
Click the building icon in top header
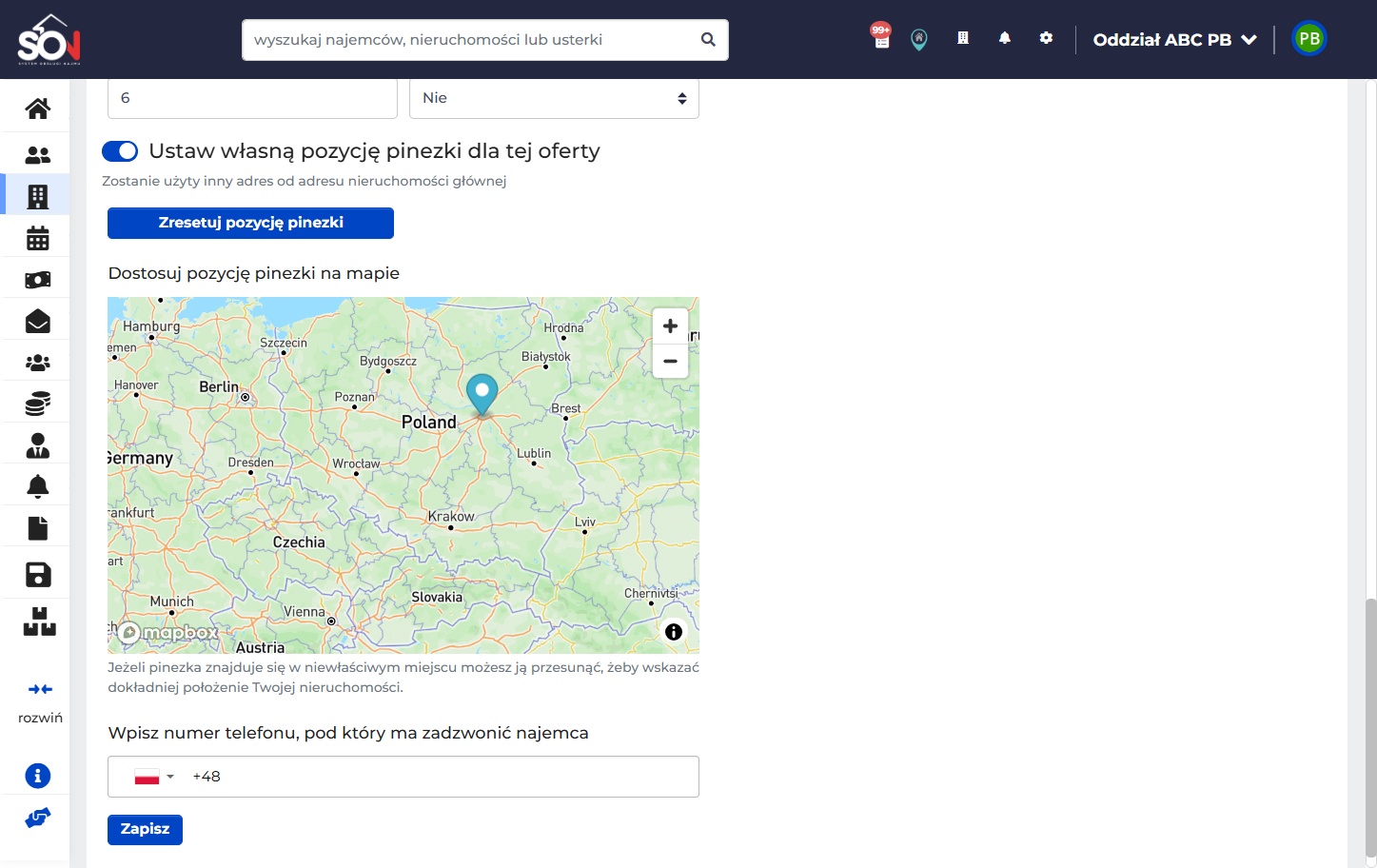coord(963,38)
